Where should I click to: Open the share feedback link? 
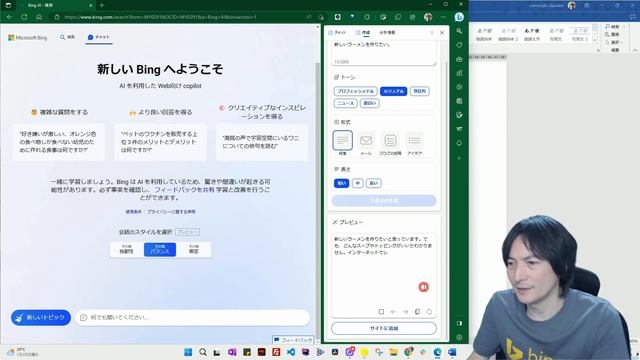click(x=184, y=190)
